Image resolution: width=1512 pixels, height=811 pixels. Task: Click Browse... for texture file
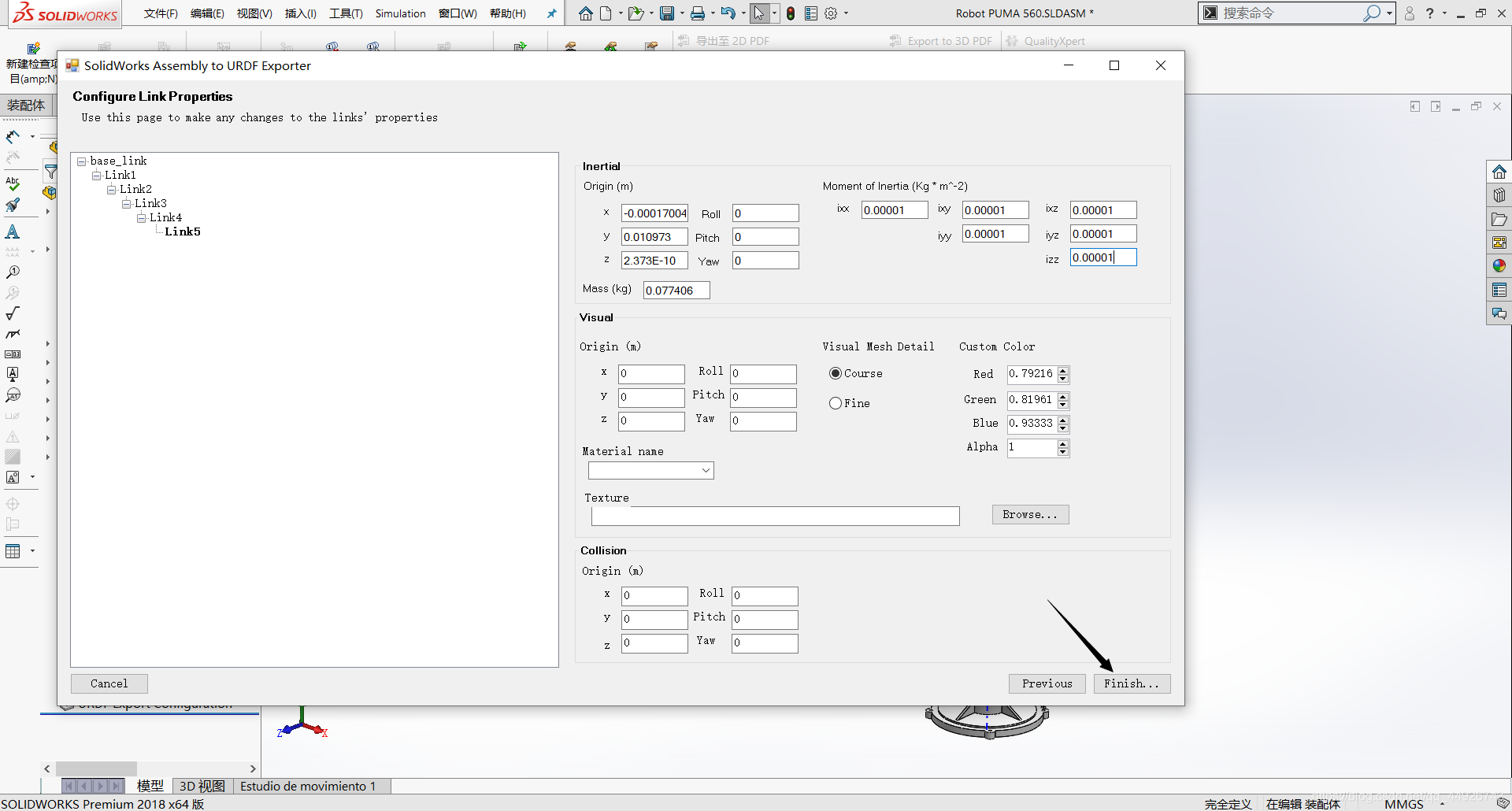point(1030,514)
